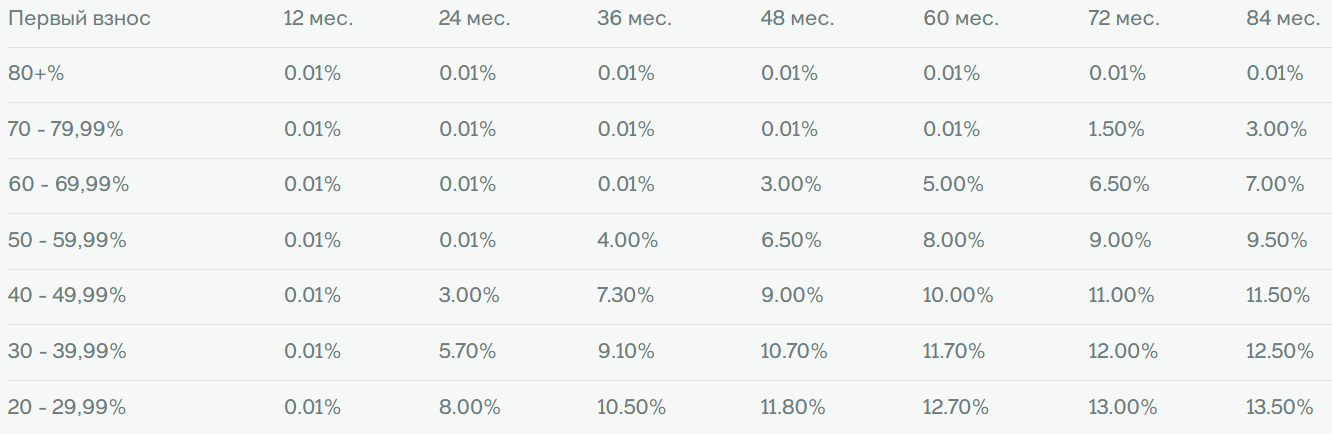1332x434 pixels.
Task: Click the "20 - 29,99%" row label
Action: point(66,407)
